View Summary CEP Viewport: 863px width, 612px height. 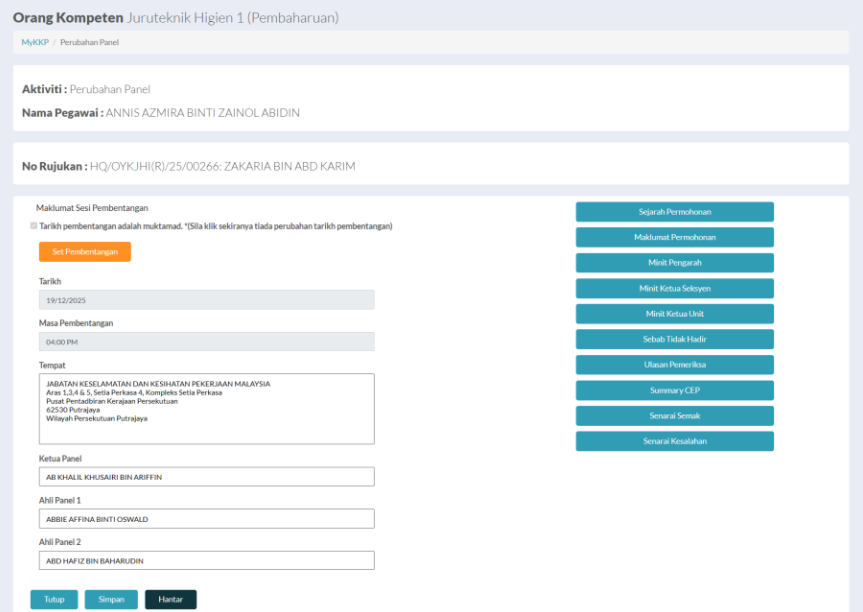(675, 390)
